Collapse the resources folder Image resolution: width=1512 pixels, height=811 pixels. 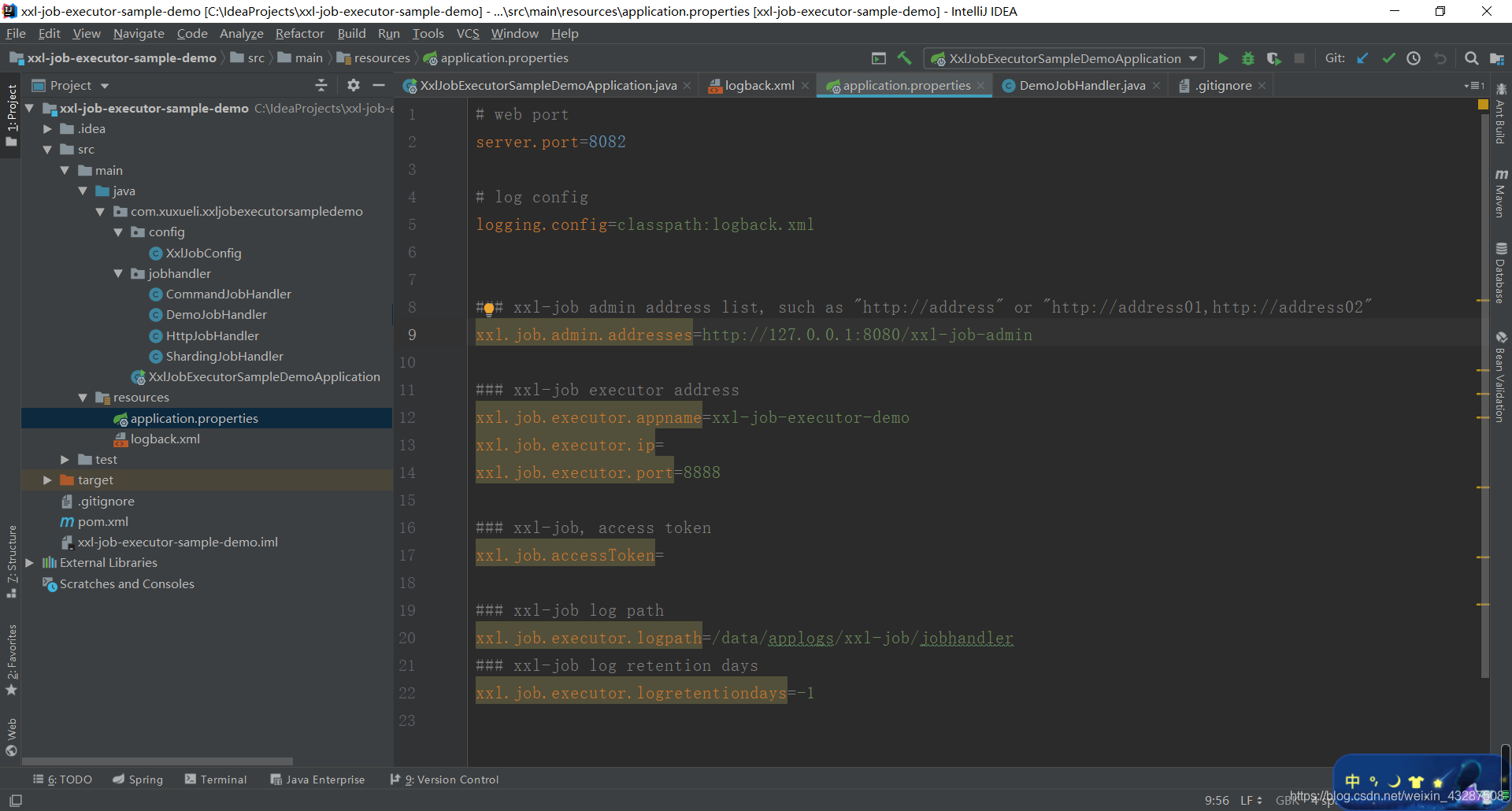click(x=83, y=398)
